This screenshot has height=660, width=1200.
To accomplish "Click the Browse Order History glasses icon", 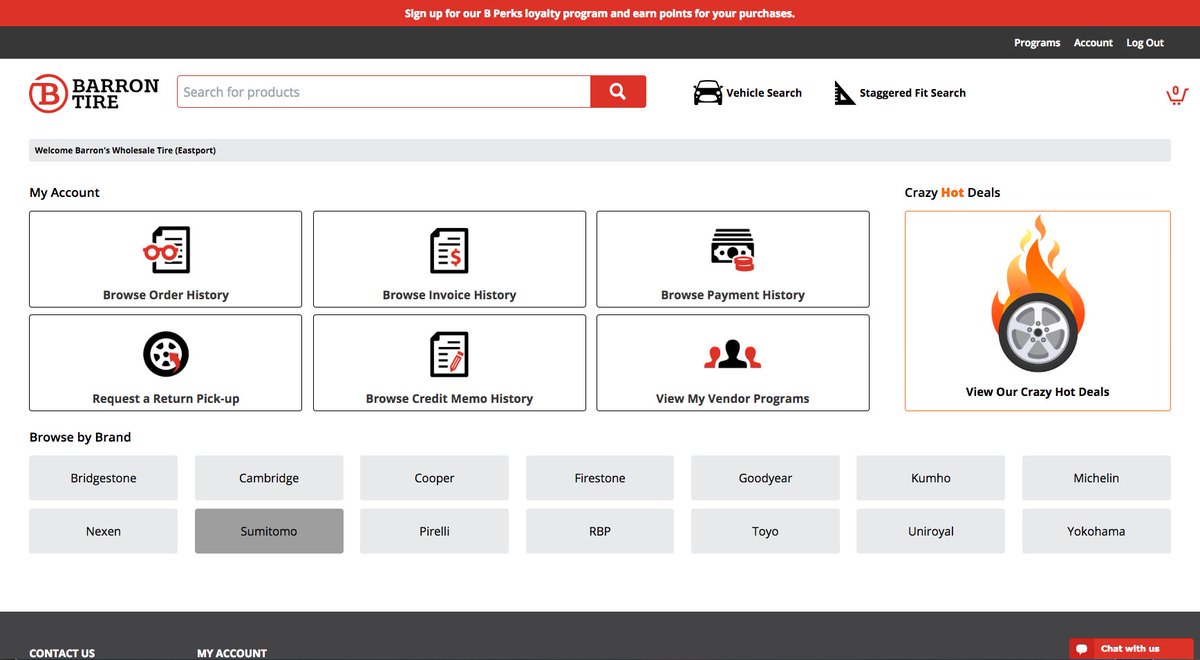I will coord(166,250).
